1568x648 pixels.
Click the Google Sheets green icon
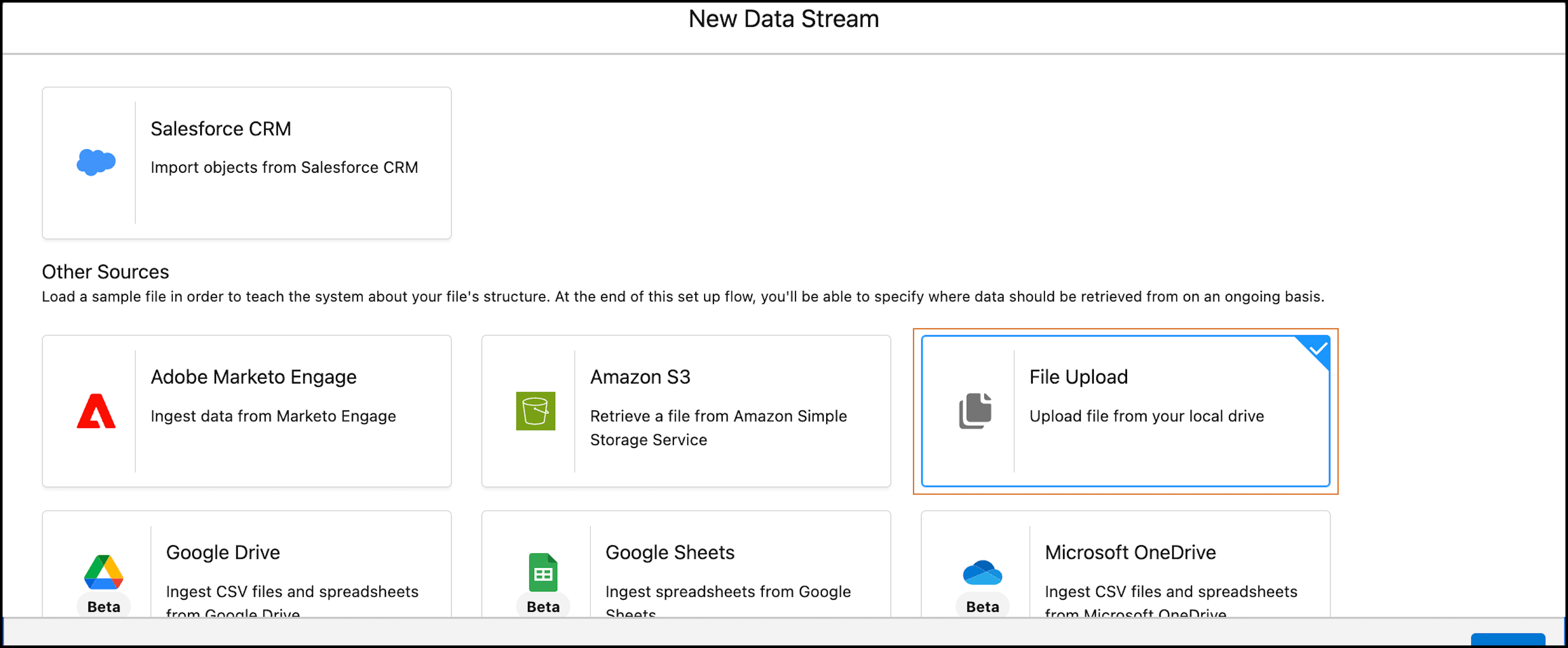point(543,572)
